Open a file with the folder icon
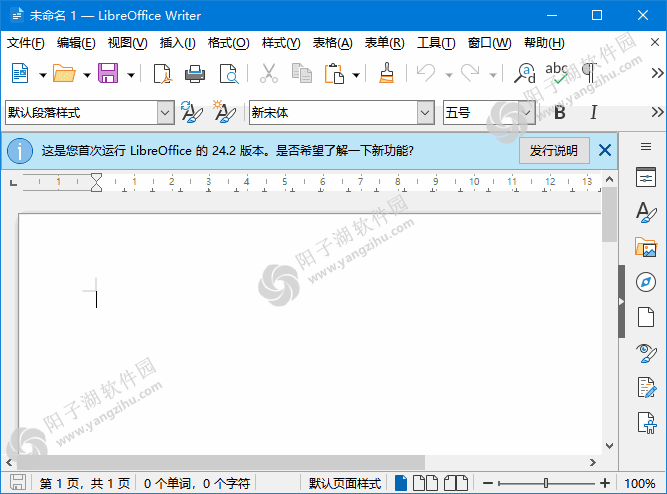This screenshot has width=667, height=494. pyautogui.click(x=64, y=74)
